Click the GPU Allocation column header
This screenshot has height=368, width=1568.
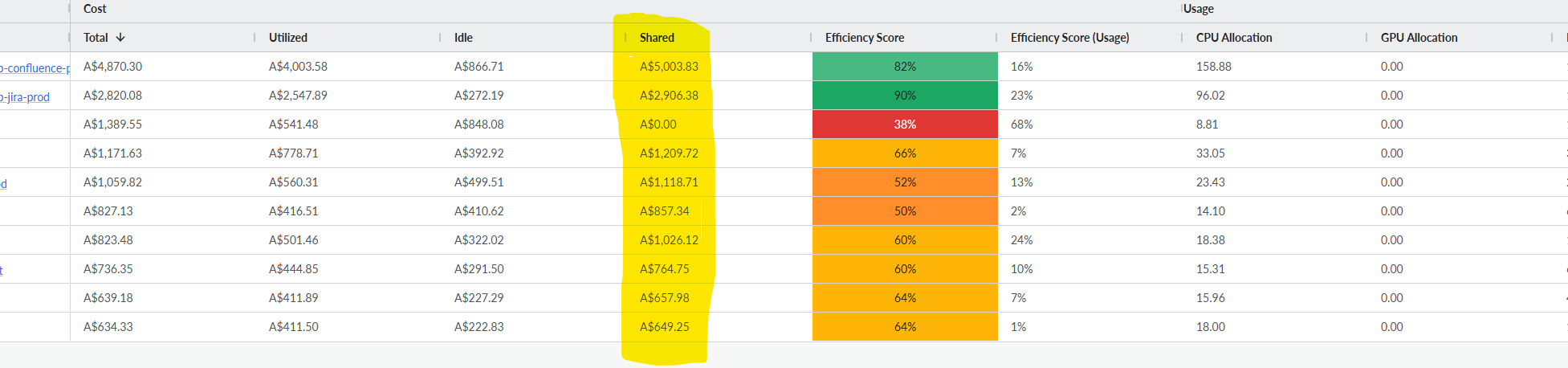(x=1419, y=38)
